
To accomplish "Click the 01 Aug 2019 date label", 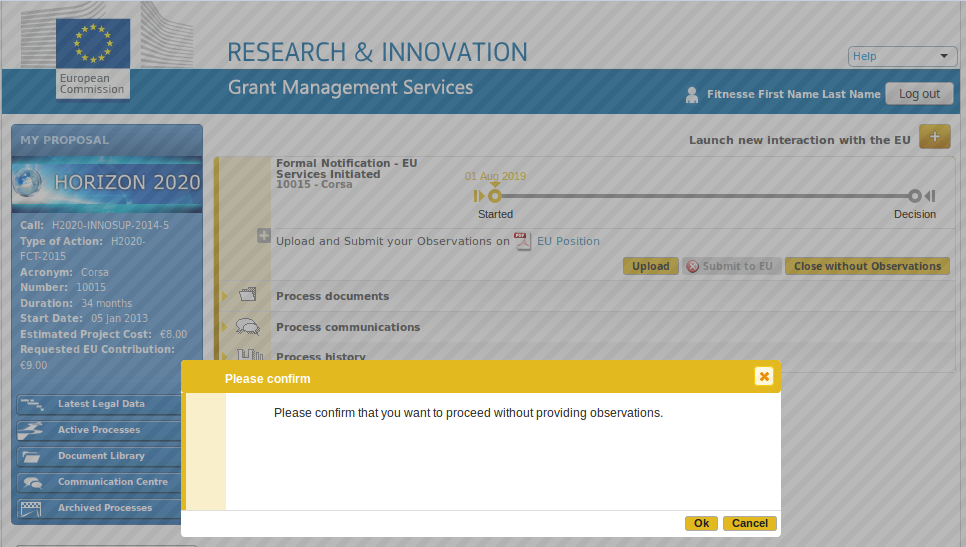I will pyautogui.click(x=495, y=176).
